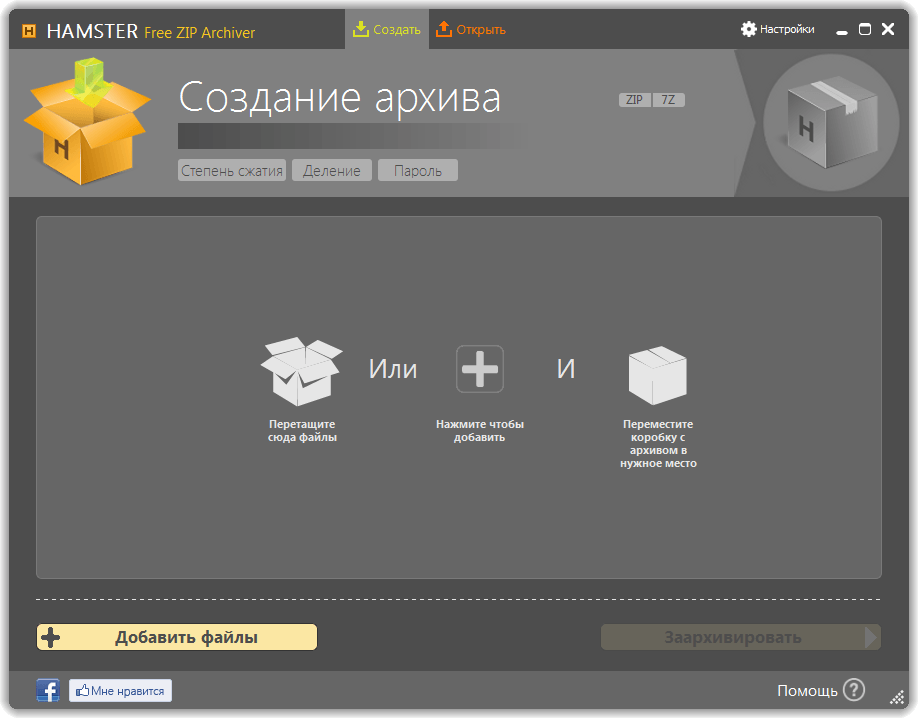Click the Заархивировать button
The height and width of the screenshot is (718, 918).
pos(741,637)
